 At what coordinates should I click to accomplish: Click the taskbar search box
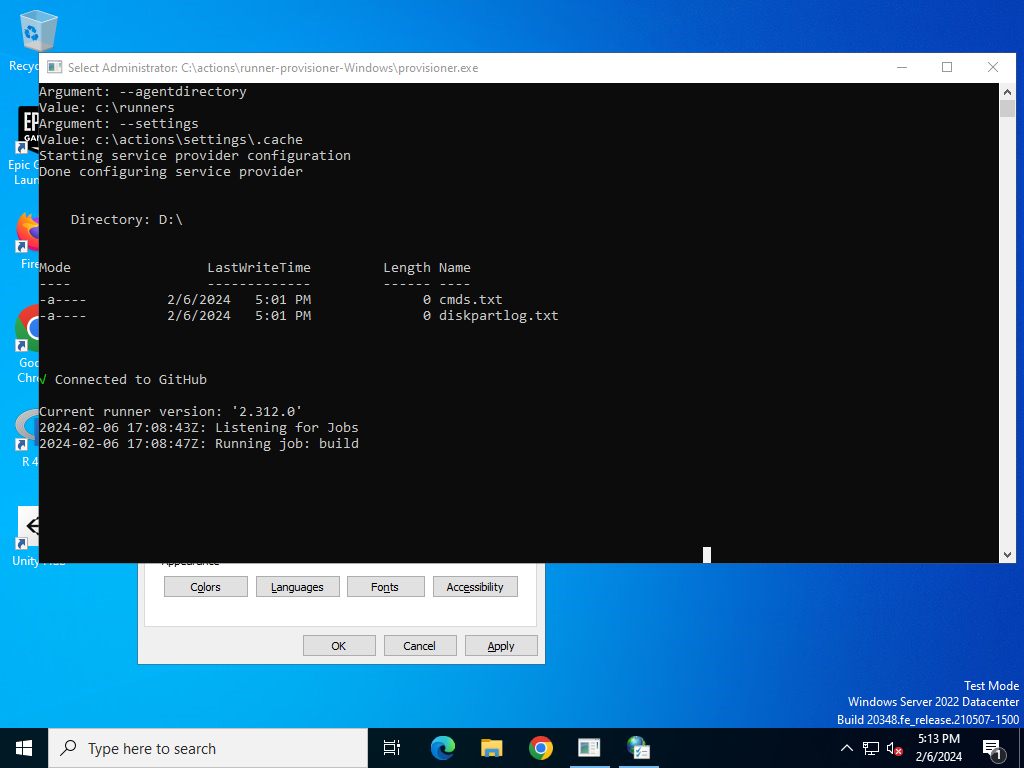click(x=208, y=748)
